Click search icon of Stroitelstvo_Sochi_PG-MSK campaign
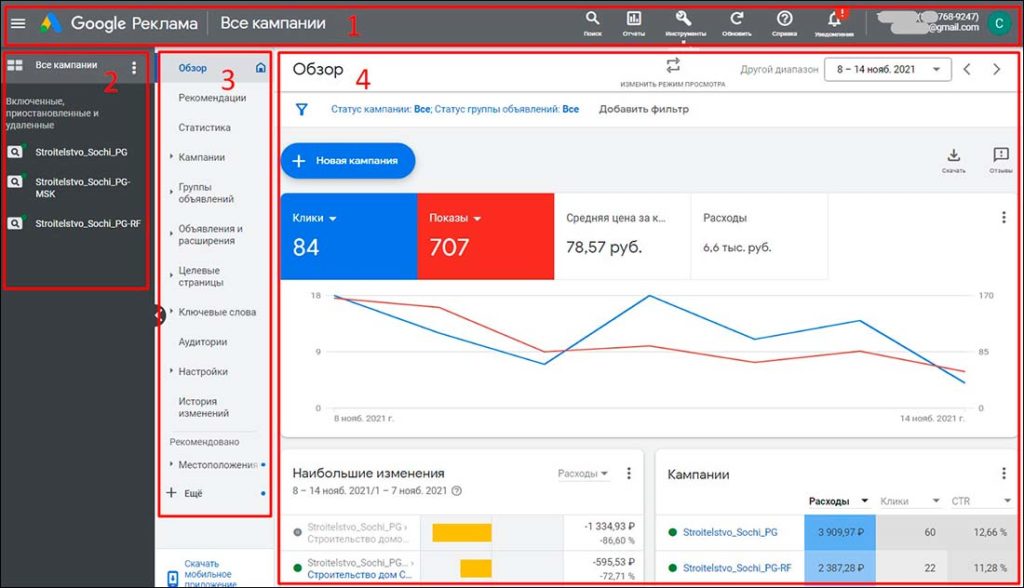Viewport: 1024px width, 588px height. click(14, 182)
